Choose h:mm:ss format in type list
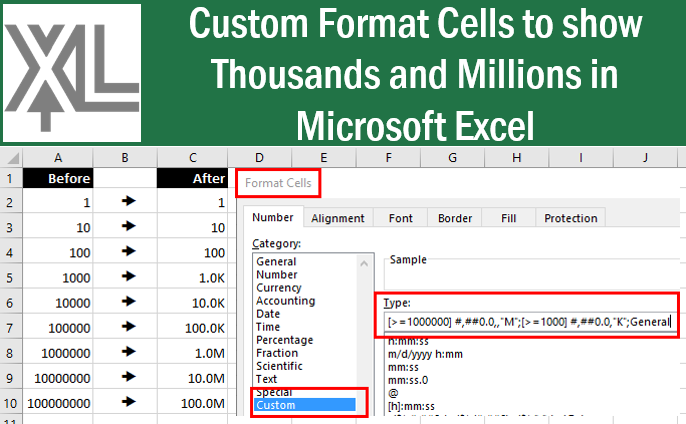686x424 pixels. [x=408, y=341]
